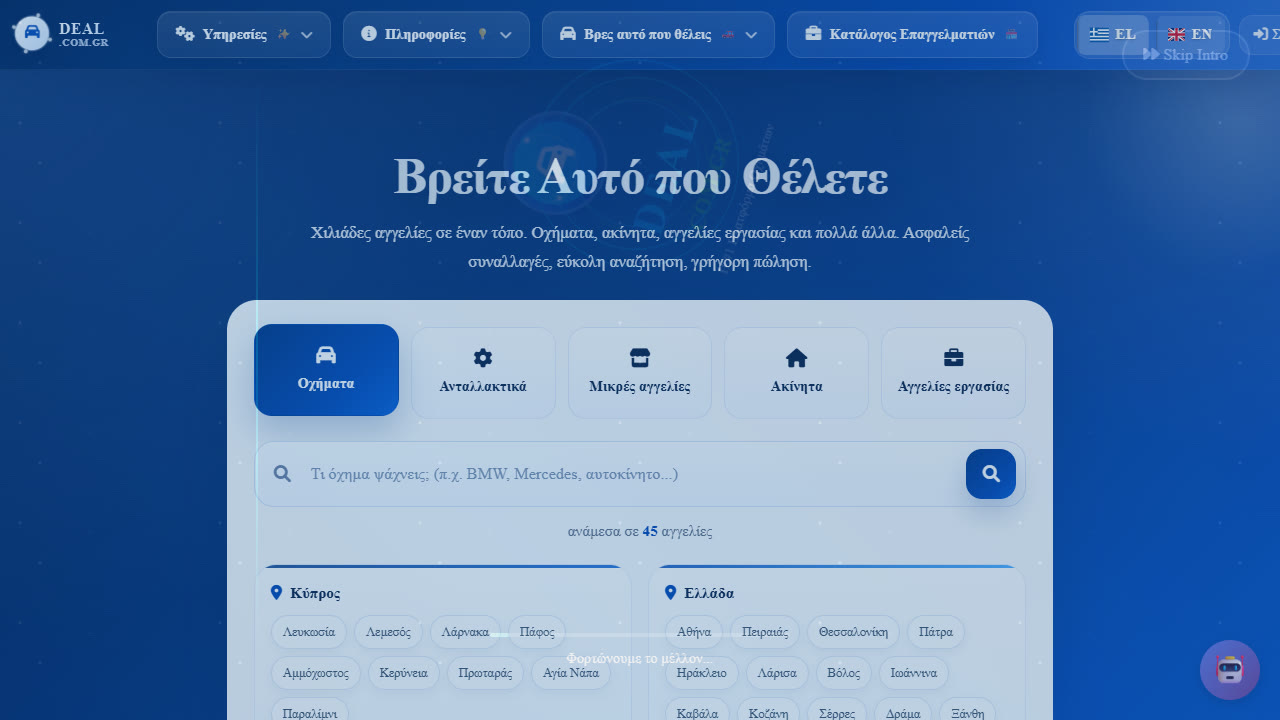Filter by Αγία Νάπα location chip
This screenshot has height=720, width=1280.
(571, 673)
